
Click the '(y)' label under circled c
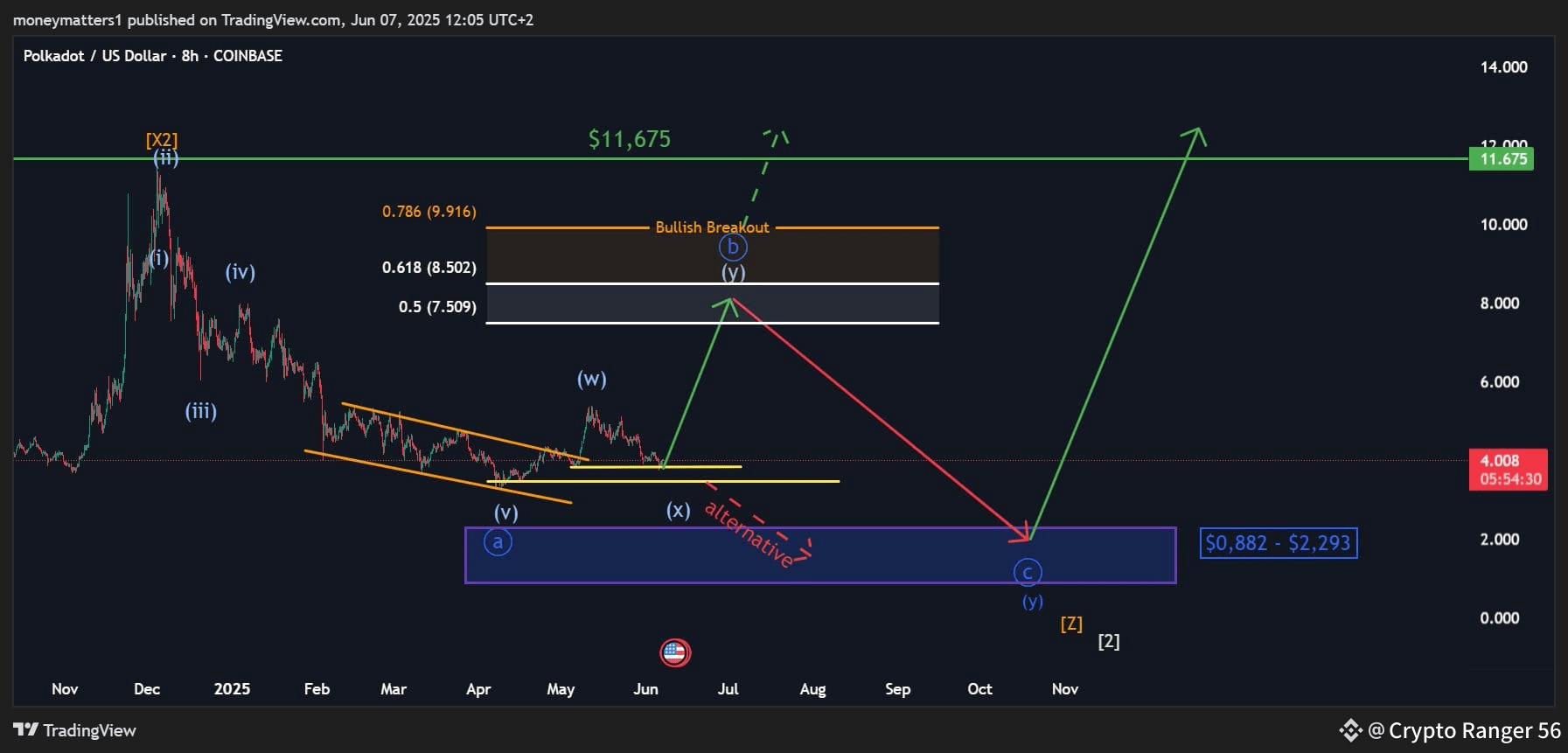coord(1033,601)
